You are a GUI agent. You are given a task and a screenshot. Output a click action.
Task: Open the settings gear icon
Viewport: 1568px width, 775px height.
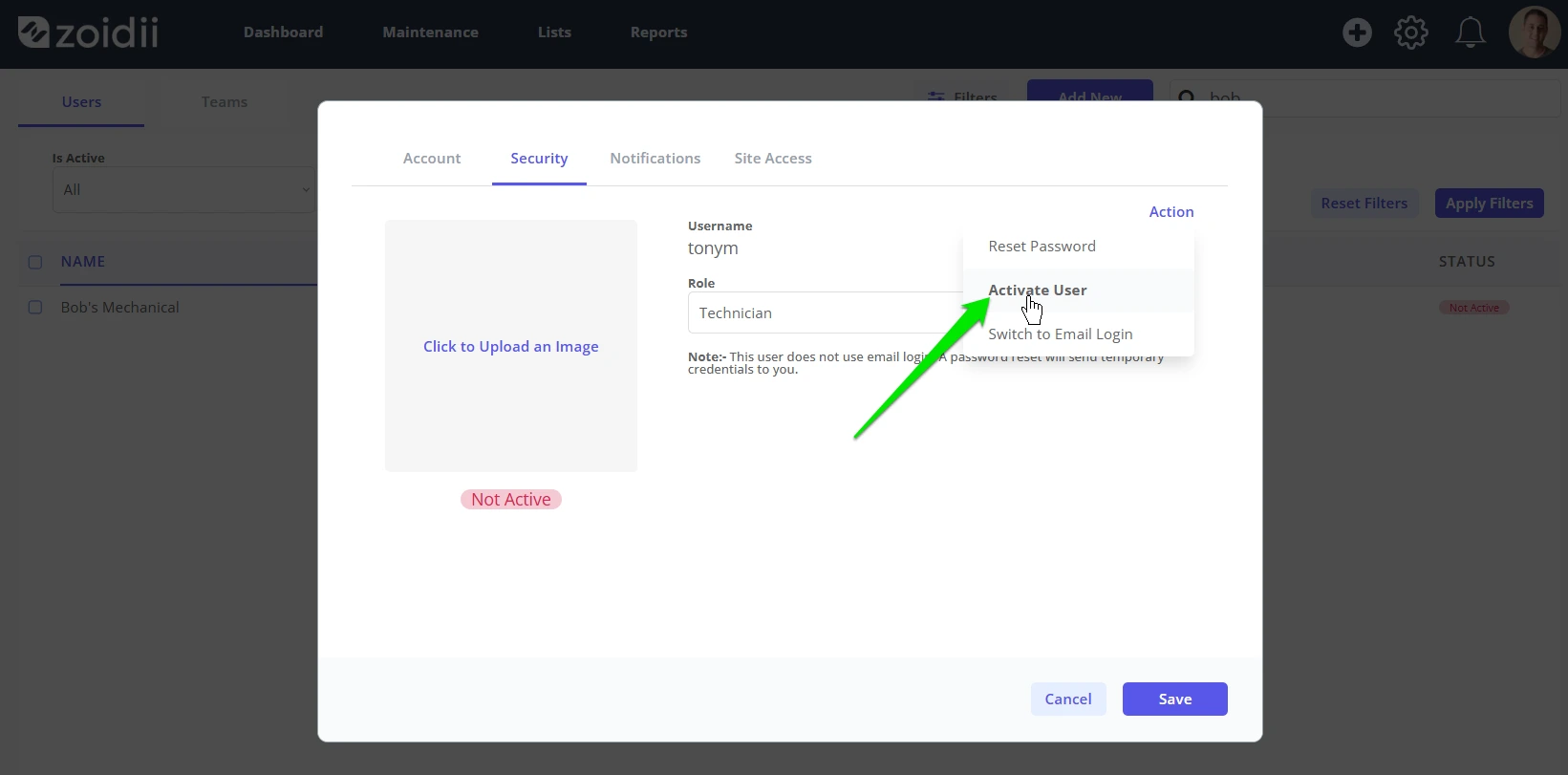coord(1411,32)
